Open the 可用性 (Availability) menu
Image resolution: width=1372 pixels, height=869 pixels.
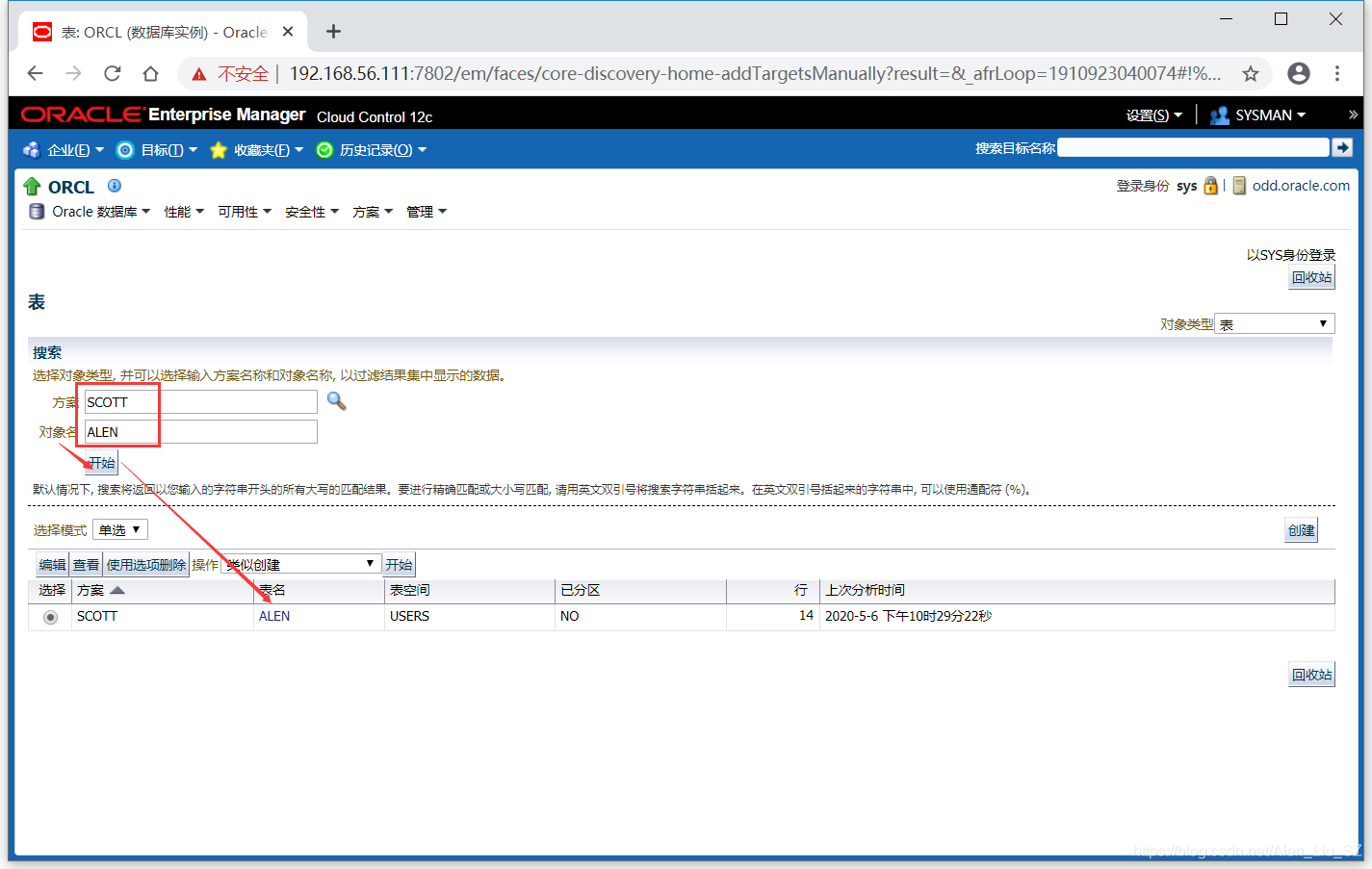245,212
